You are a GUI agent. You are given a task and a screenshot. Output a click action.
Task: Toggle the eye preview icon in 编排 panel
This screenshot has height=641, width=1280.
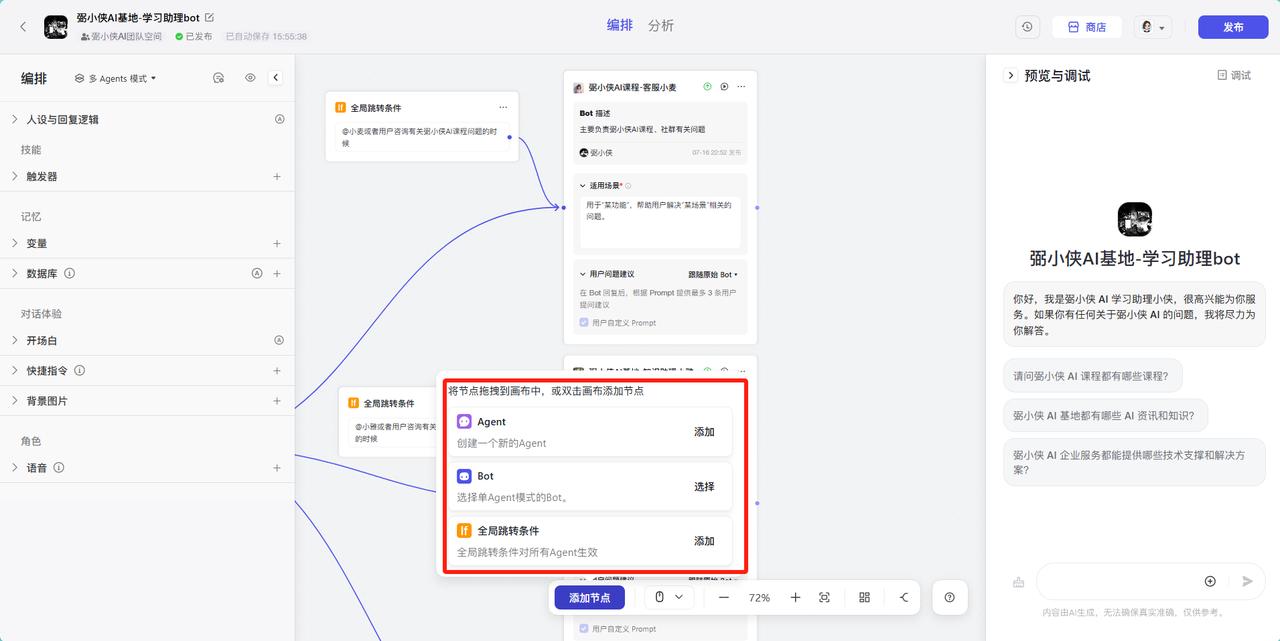coord(250,78)
